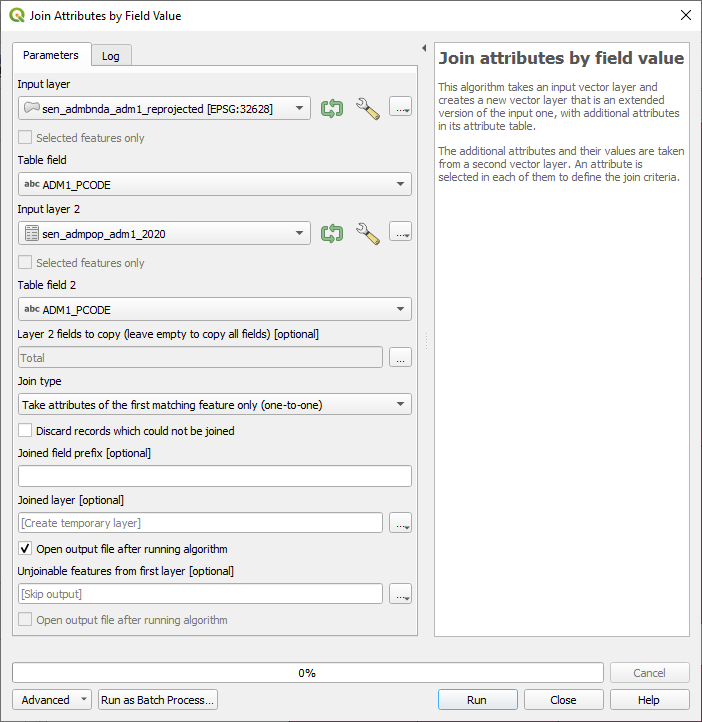Click browse button beside Input layer
702x722 pixels.
pos(400,107)
